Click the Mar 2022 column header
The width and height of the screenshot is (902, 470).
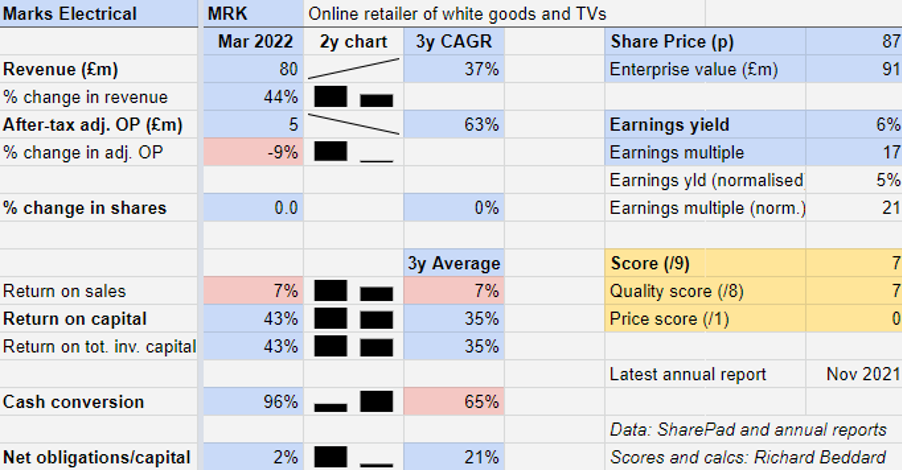point(253,41)
